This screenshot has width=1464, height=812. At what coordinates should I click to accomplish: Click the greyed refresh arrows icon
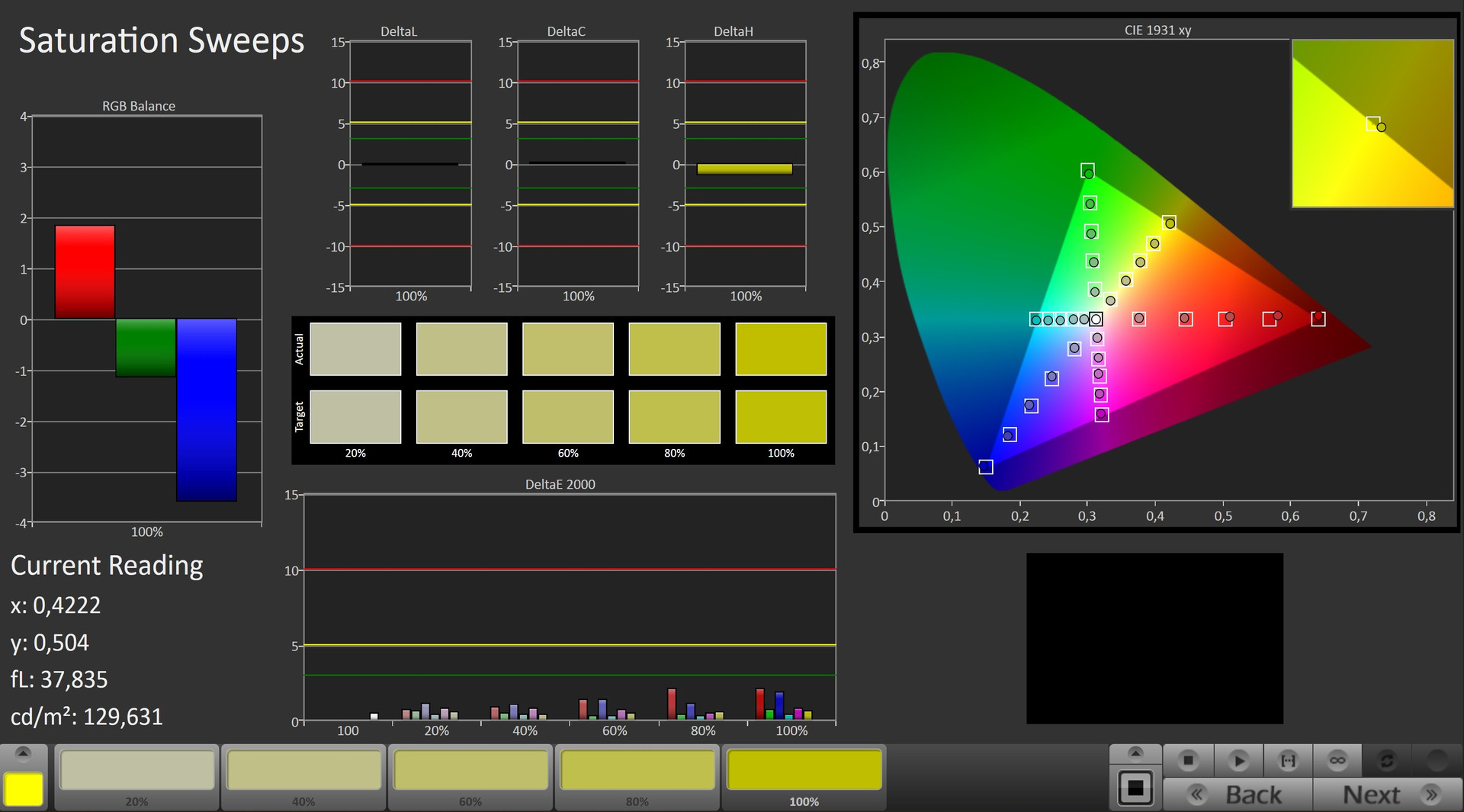click(1386, 760)
